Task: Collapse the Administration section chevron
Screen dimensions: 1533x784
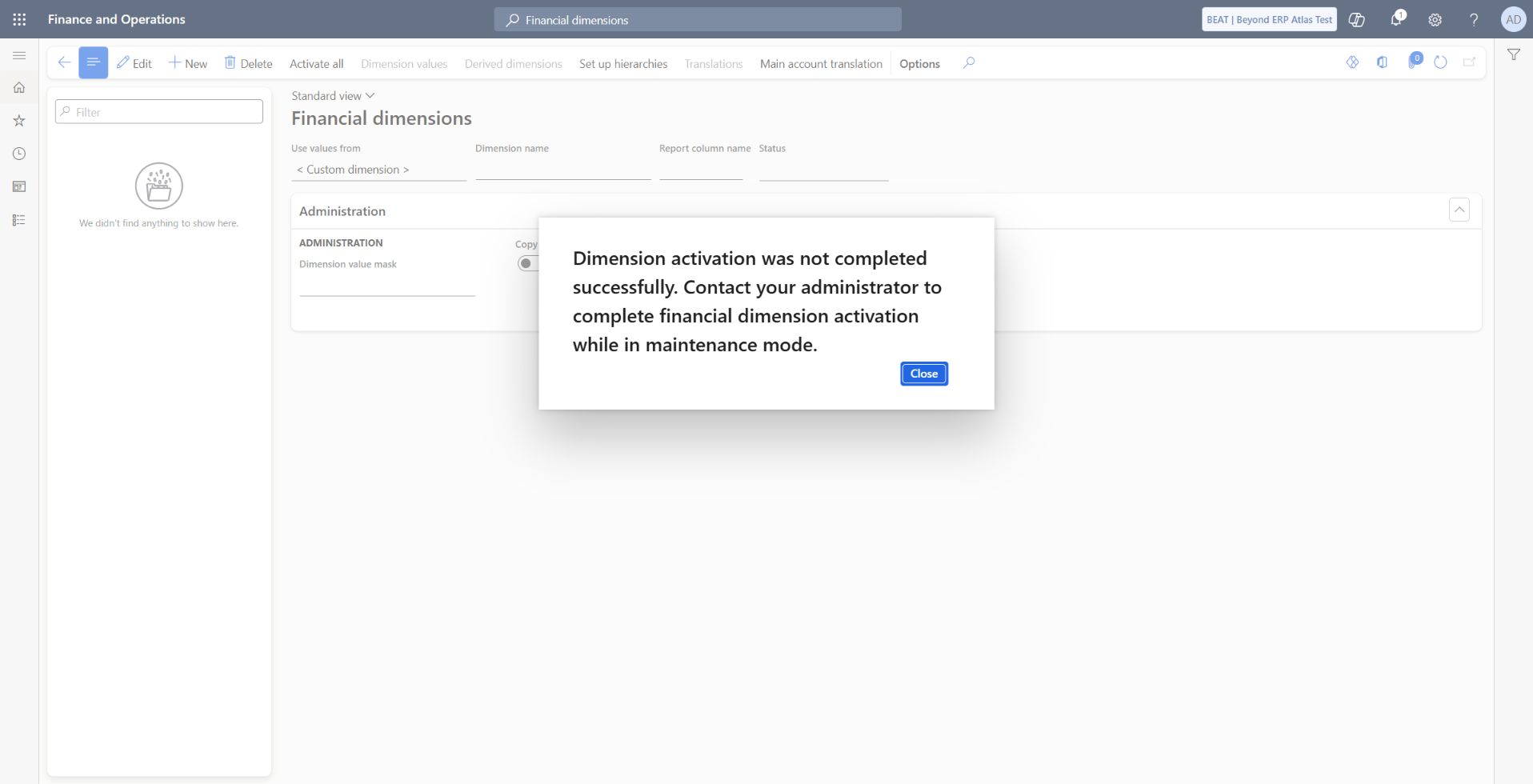Action: pos(1459,210)
